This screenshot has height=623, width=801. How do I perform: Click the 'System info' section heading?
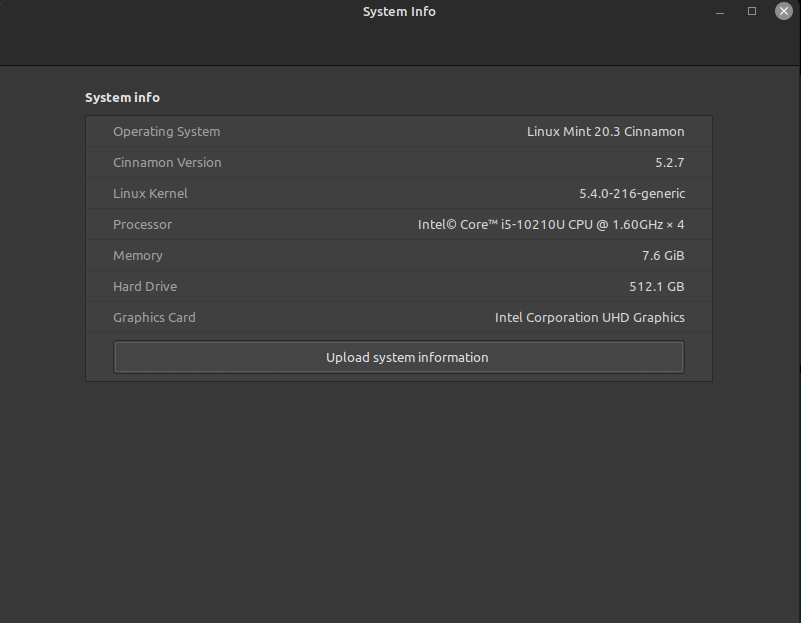(x=122, y=97)
